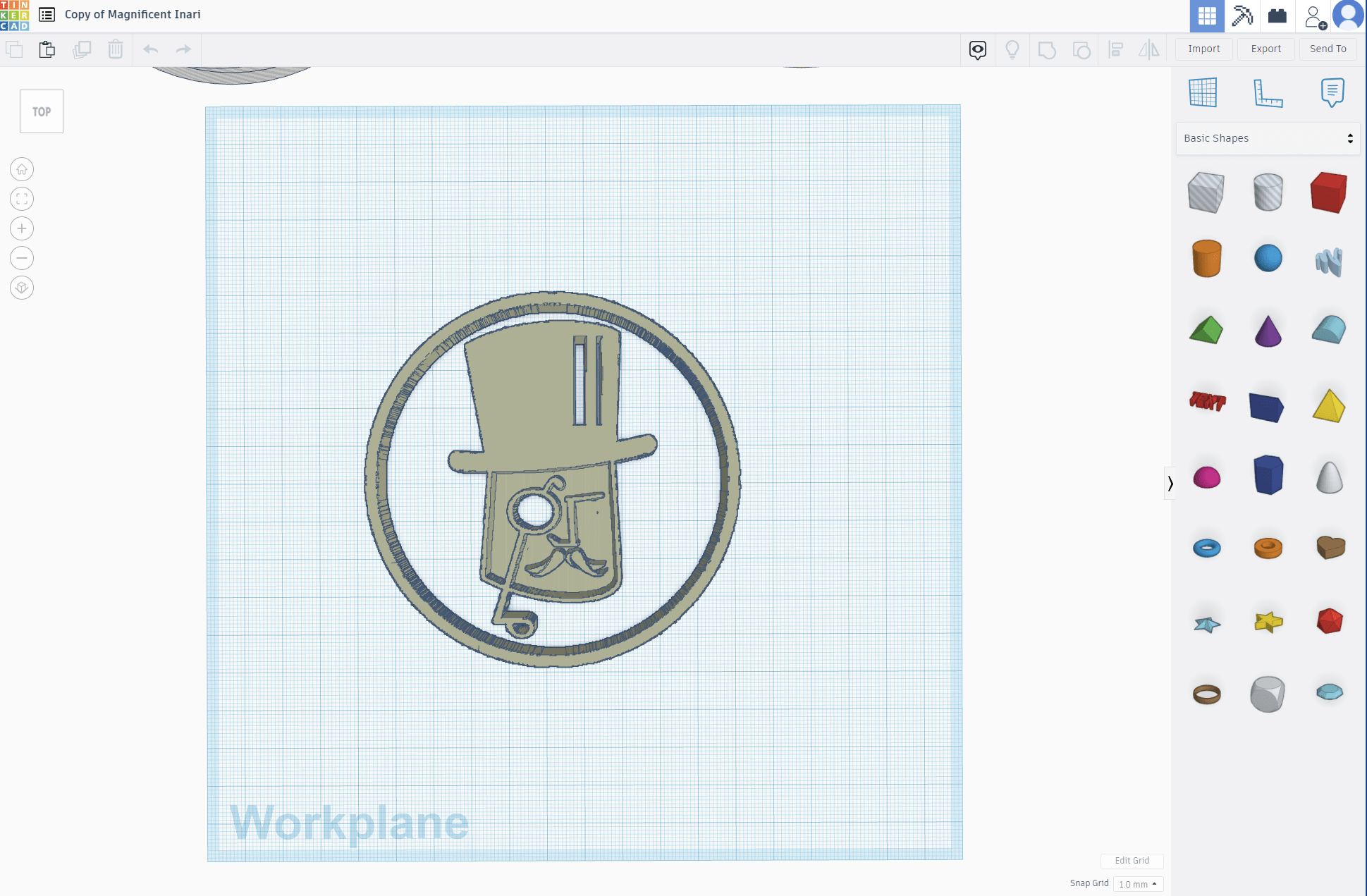Toggle show all hidden objects lightbulb
This screenshot has height=896, width=1367.
pyautogui.click(x=1012, y=49)
